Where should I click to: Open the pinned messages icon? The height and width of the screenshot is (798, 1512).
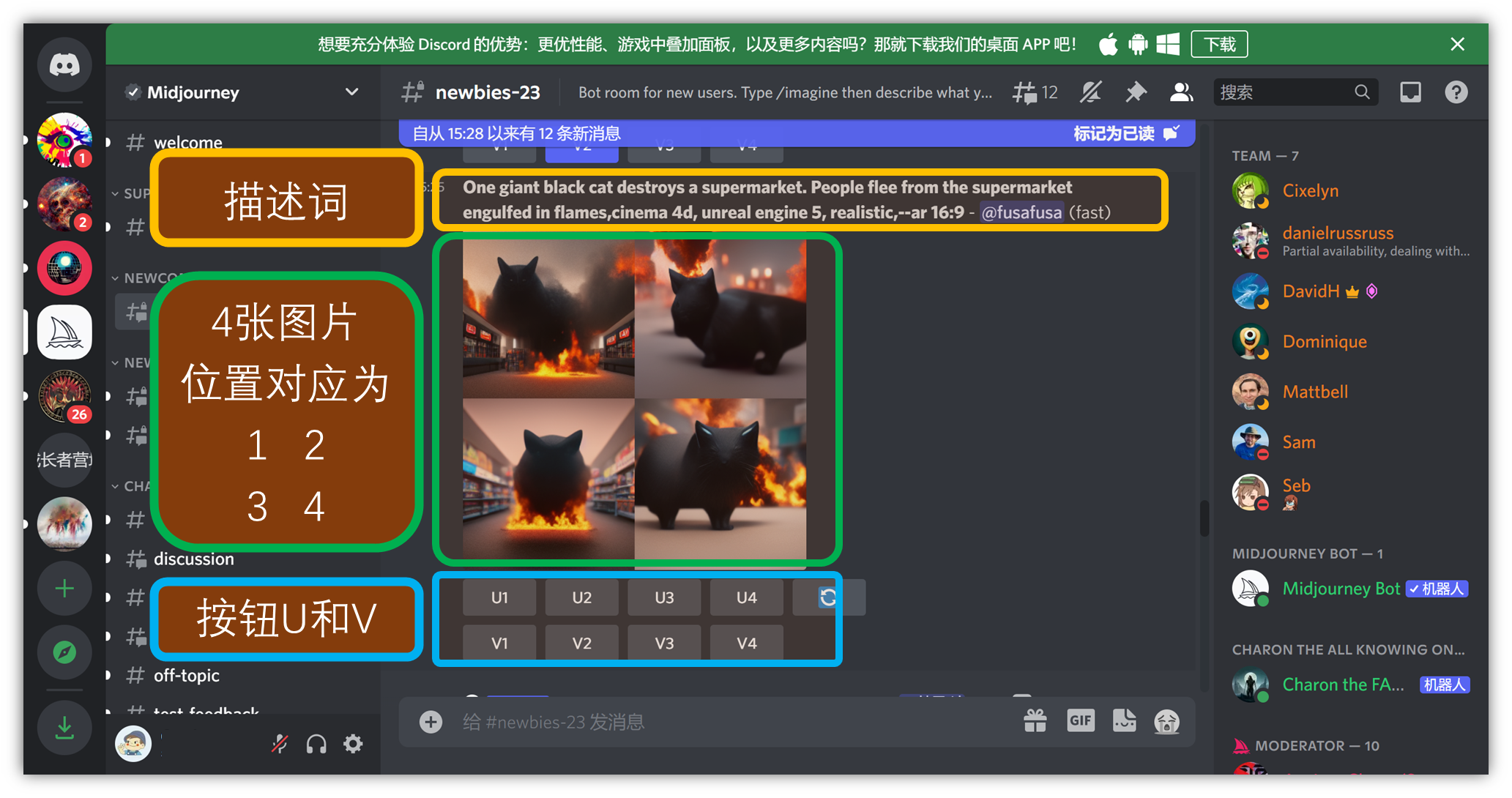pos(1135,92)
